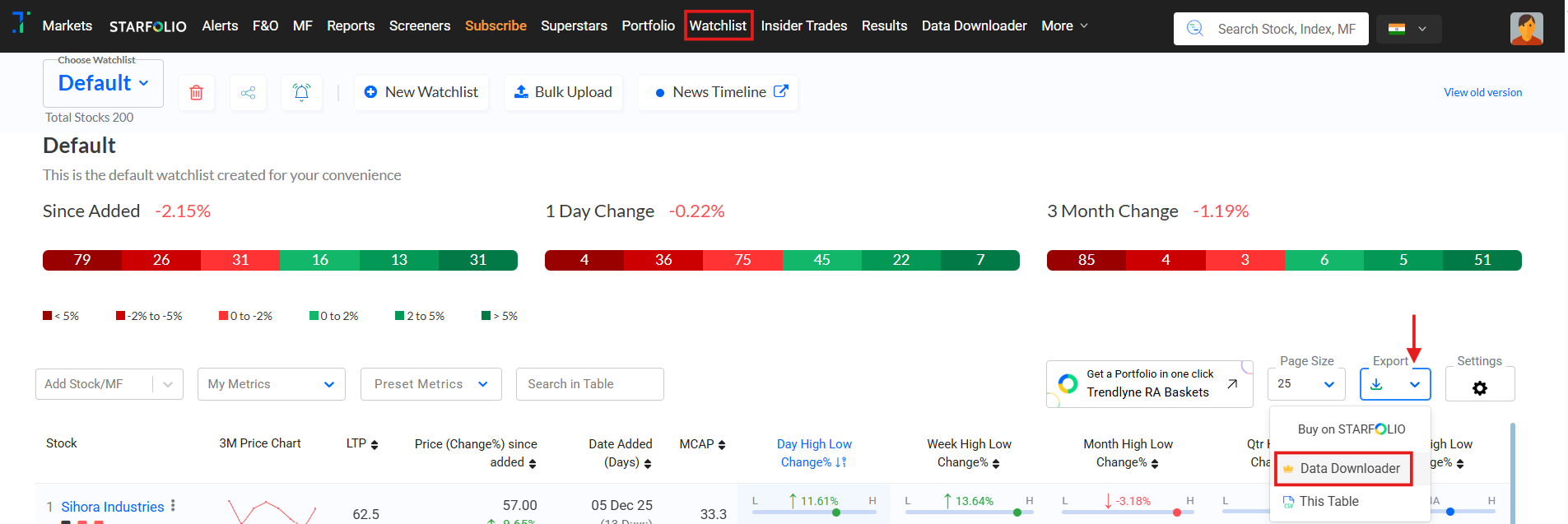Screen dimensions: 1568x524
Task: Click the upload icon on Bulk Upload
Action: pos(521,91)
